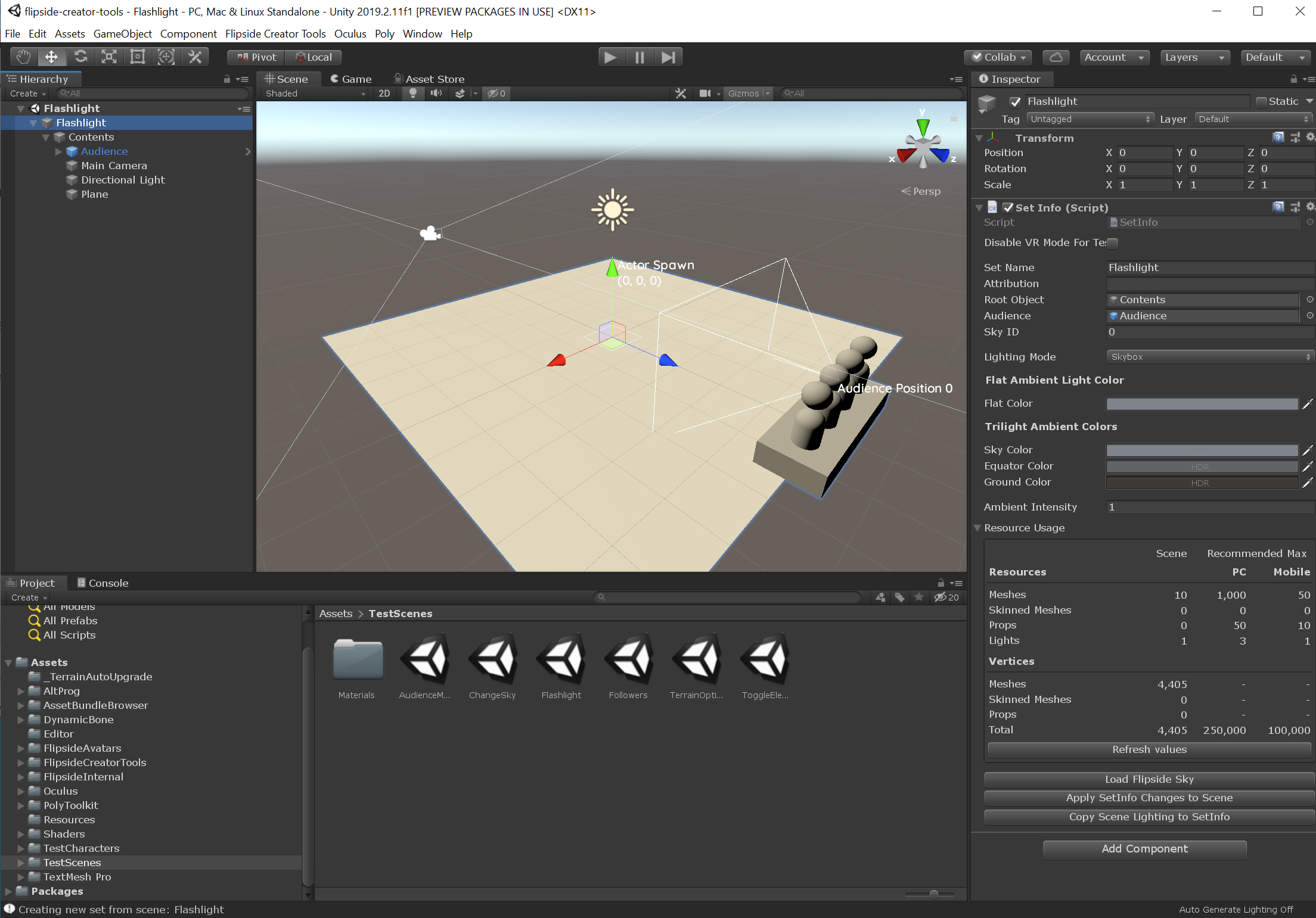Click the Load Flipside Sky button
Image resolution: width=1316 pixels, height=918 pixels.
(1149, 779)
